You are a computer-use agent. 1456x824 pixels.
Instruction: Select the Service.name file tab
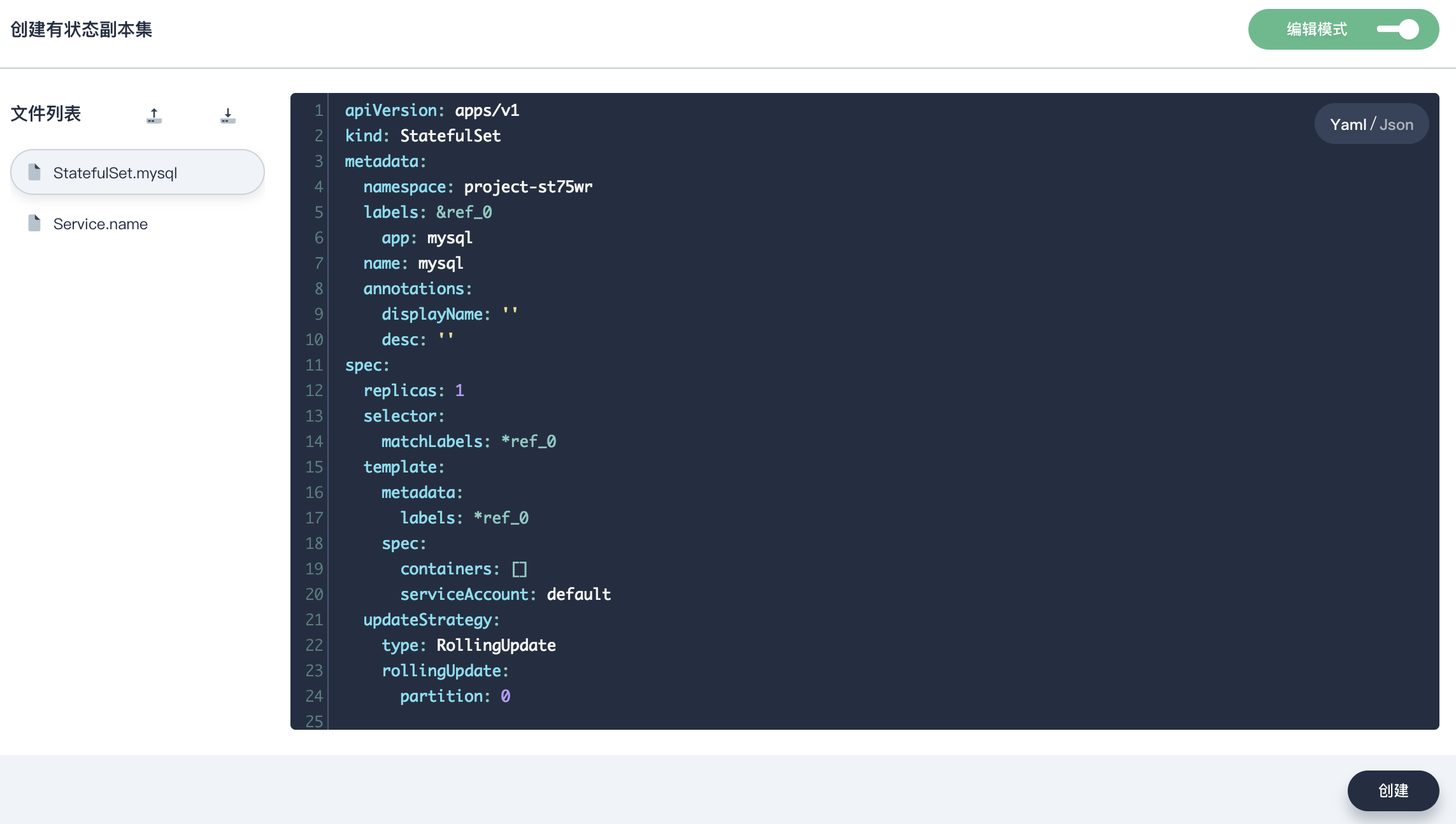click(x=100, y=223)
